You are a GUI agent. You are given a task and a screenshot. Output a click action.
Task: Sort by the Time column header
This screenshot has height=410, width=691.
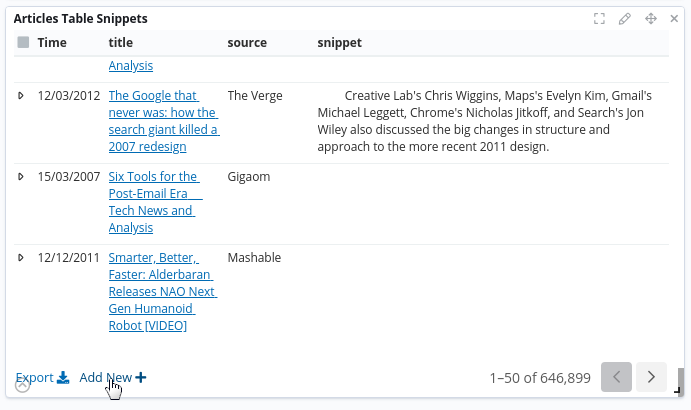click(x=52, y=43)
